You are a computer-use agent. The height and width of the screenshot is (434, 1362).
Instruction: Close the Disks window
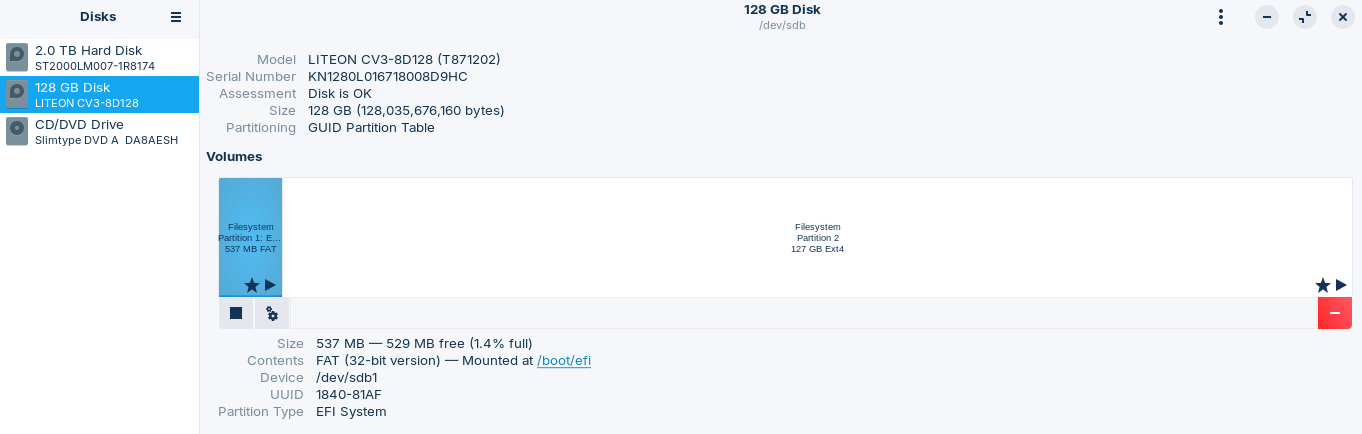coord(1342,17)
